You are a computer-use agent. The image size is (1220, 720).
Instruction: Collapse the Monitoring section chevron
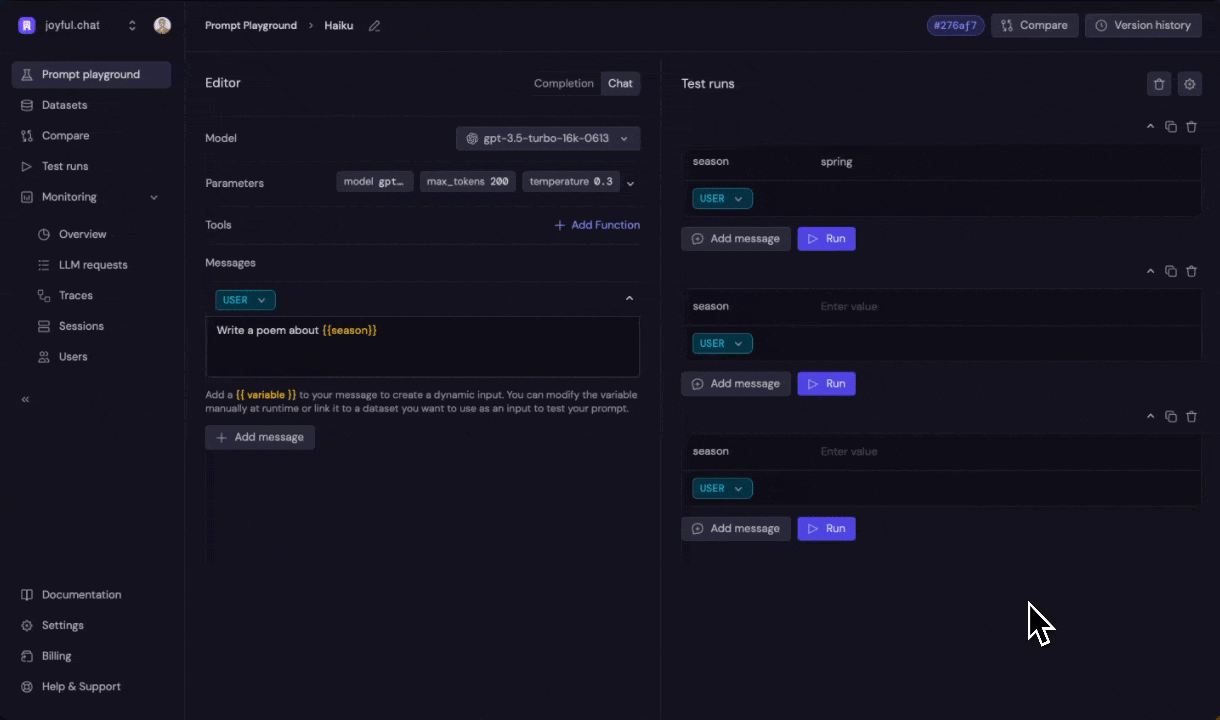pyautogui.click(x=154, y=197)
